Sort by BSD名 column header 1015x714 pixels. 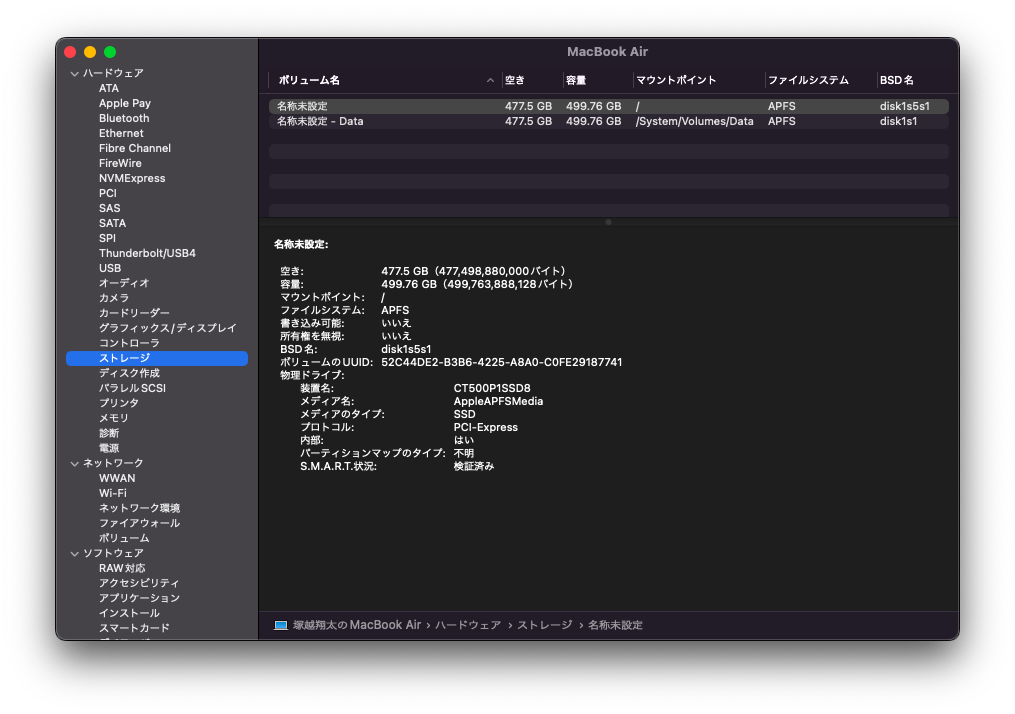pyautogui.click(x=897, y=80)
